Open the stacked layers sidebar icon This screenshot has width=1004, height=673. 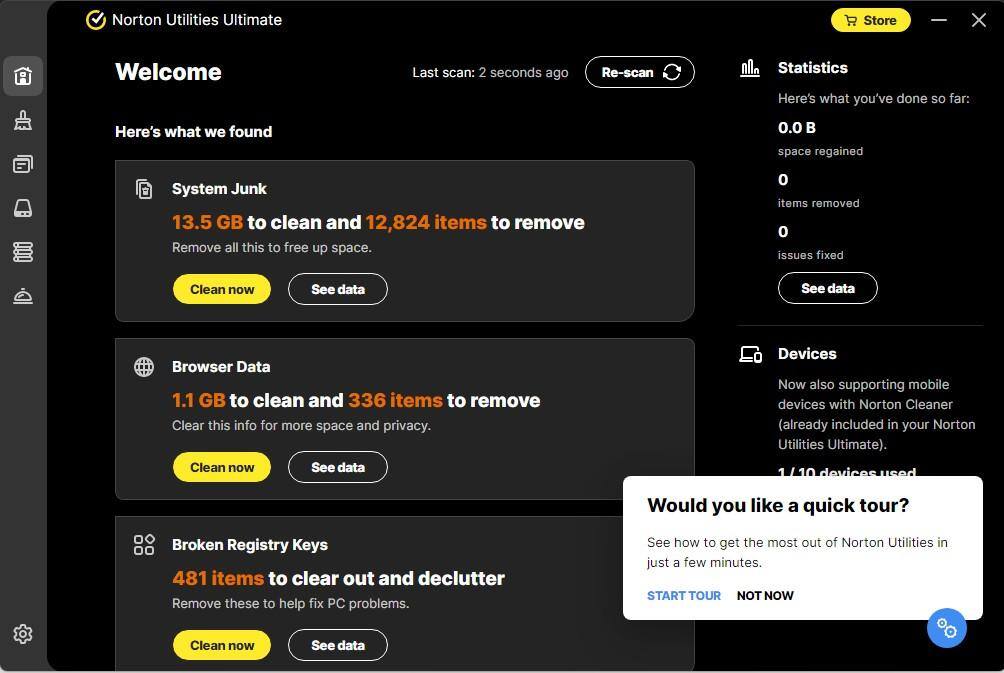[x=23, y=252]
